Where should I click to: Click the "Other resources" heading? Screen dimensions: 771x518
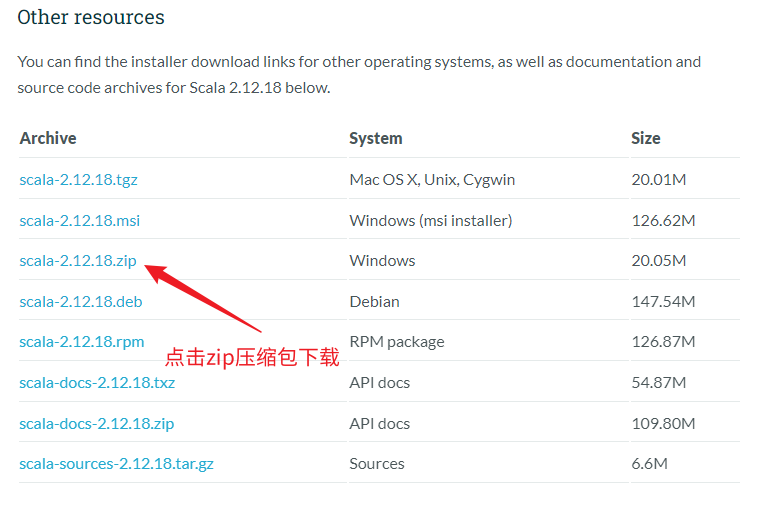click(x=91, y=17)
